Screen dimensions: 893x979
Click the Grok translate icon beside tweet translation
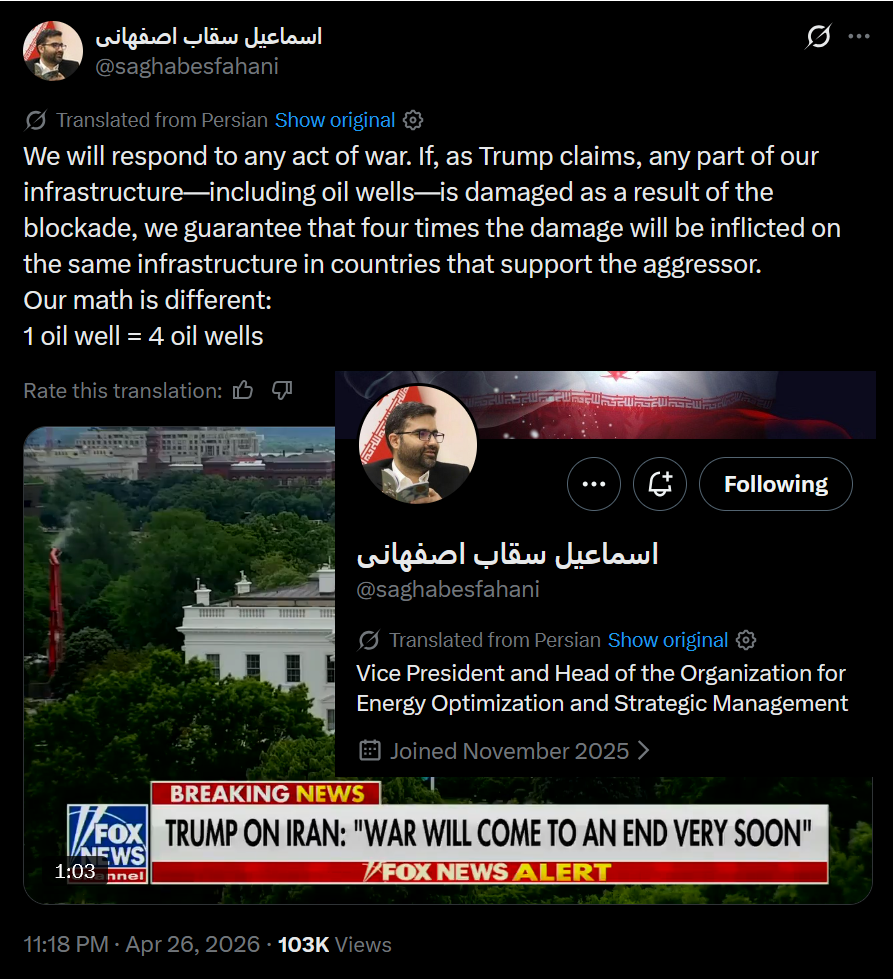(x=36, y=120)
